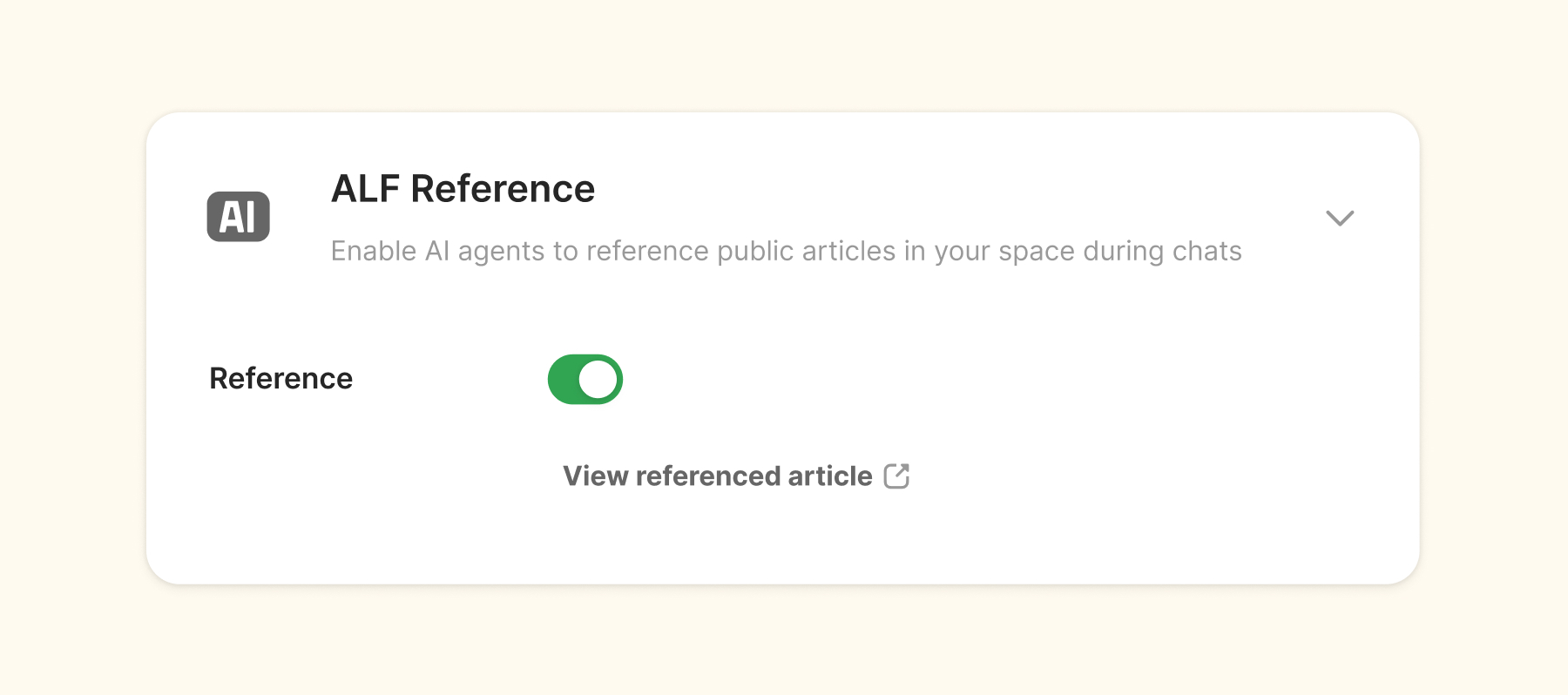
Task: Click the ALF Reference heading
Action: coord(463,189)
